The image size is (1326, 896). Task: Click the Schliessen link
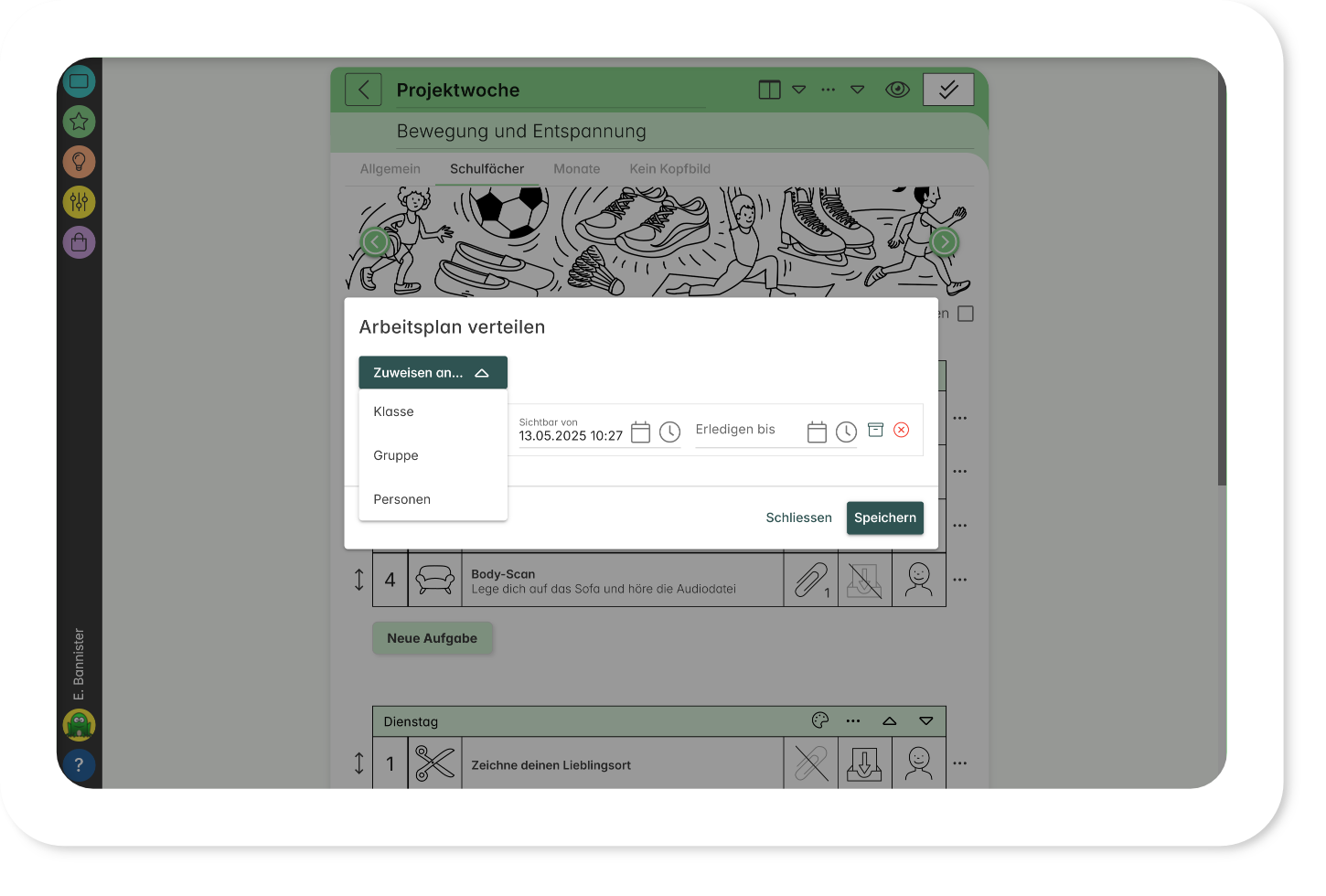click(x=798, y=517)
